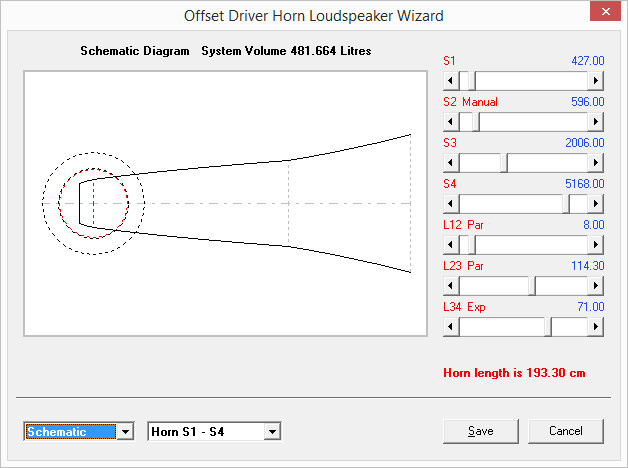The height and width of the screenshot is (468, 628).
Task: Click the L34 Exp slider thumb
Action: (548, 326)
